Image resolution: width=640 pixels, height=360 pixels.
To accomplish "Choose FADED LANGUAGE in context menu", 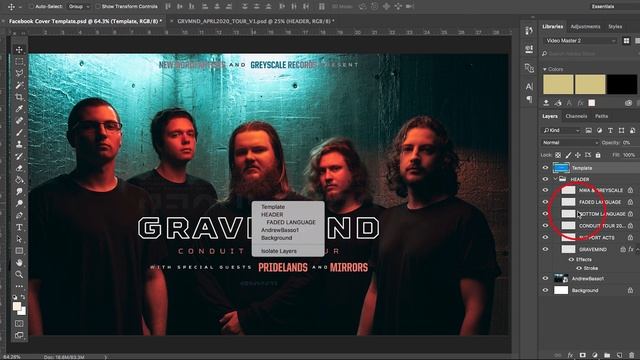I will pos(291,222).
